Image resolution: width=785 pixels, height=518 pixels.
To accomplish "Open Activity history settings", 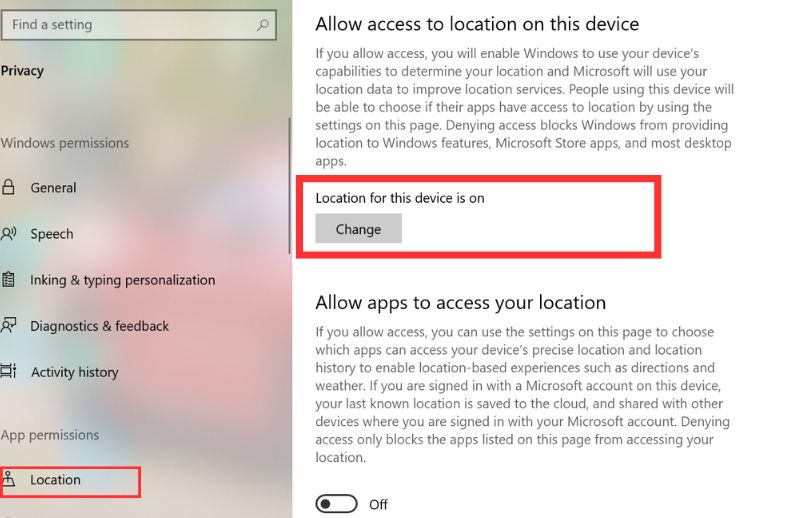I will [x=75, y=372].
